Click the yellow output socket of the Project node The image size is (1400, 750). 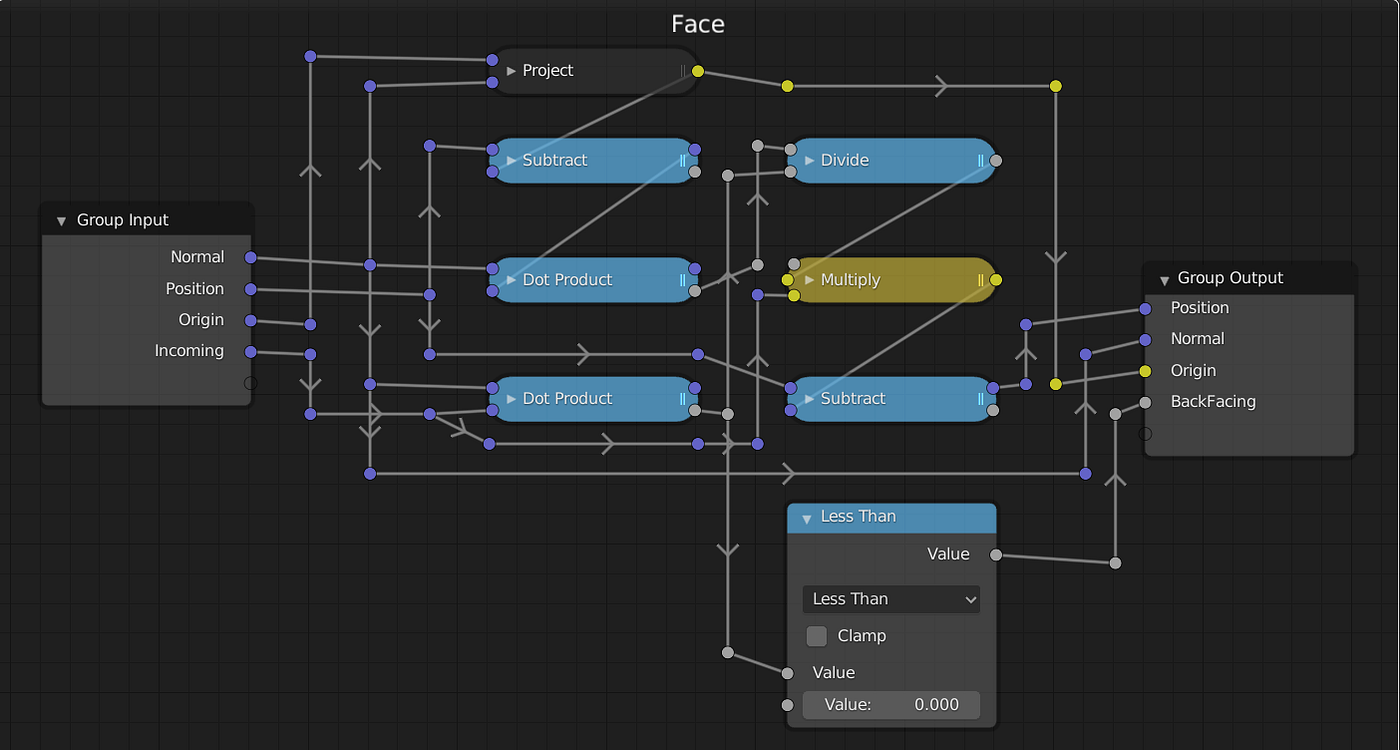697,71
